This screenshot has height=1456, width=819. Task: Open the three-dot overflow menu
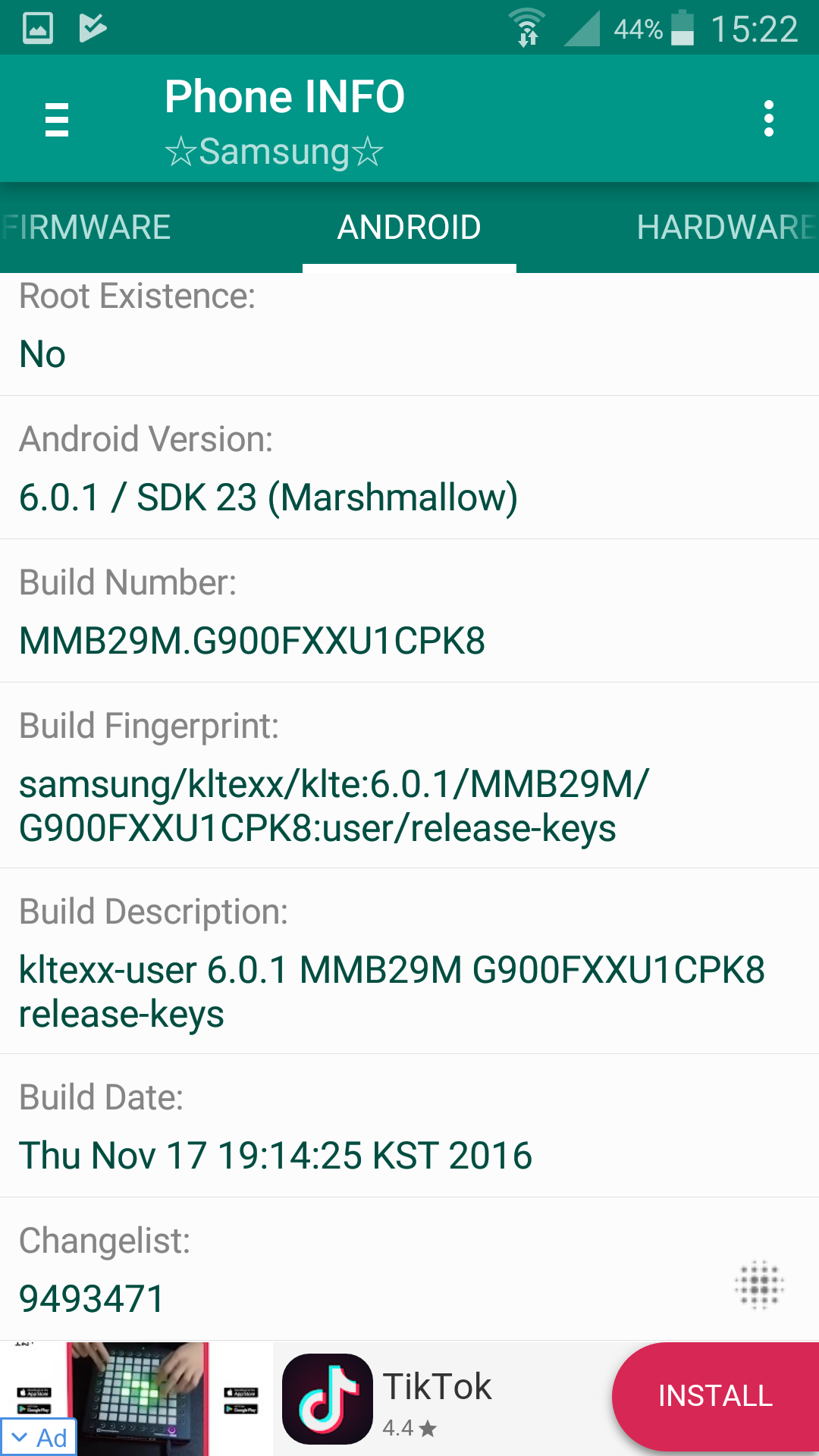(769, 119)
